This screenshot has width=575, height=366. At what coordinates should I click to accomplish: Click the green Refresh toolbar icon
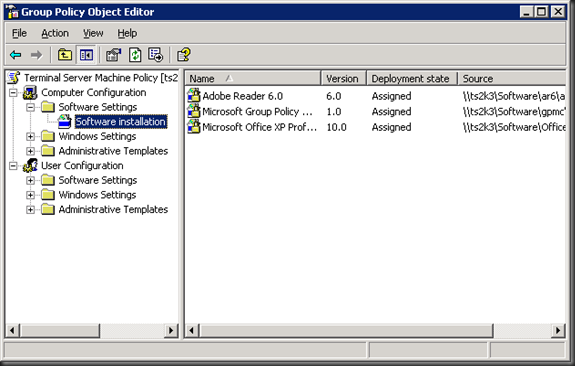point(135,55)
